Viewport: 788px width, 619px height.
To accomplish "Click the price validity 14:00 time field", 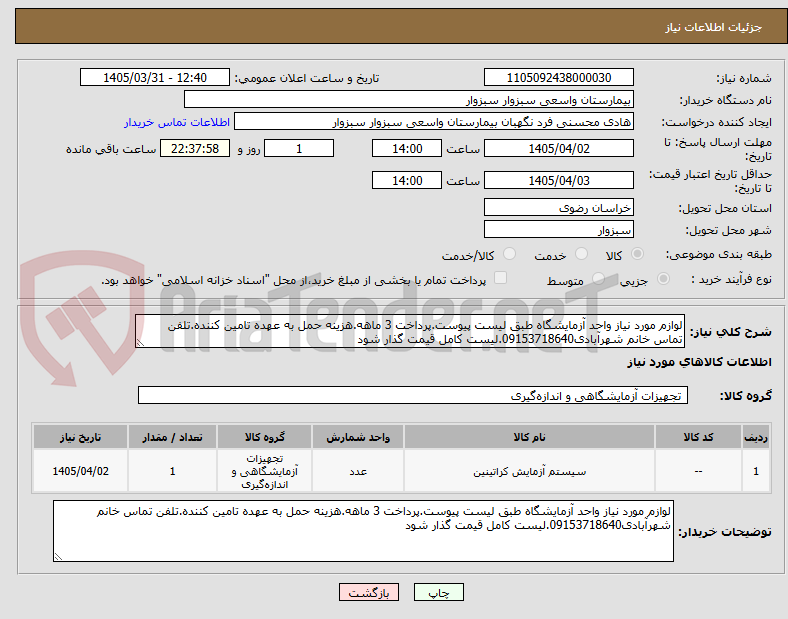I will pos(407,180).
